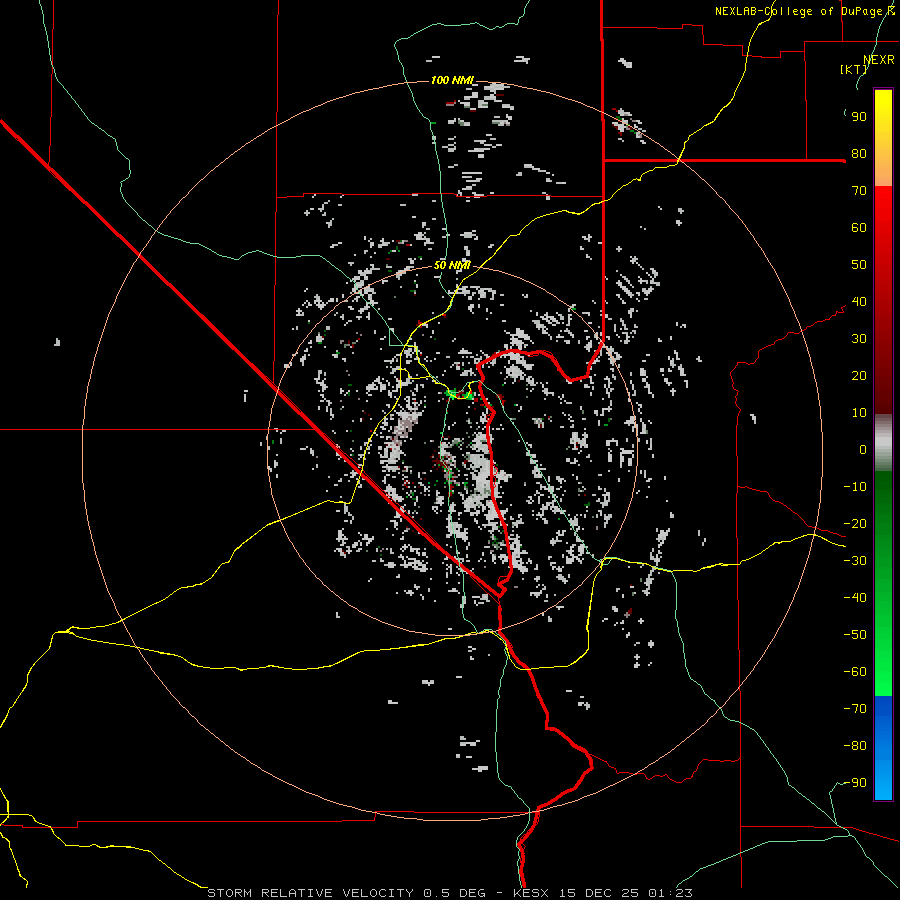
Task: Click the -50 value on velocity scale
Action: click(855, 635)
